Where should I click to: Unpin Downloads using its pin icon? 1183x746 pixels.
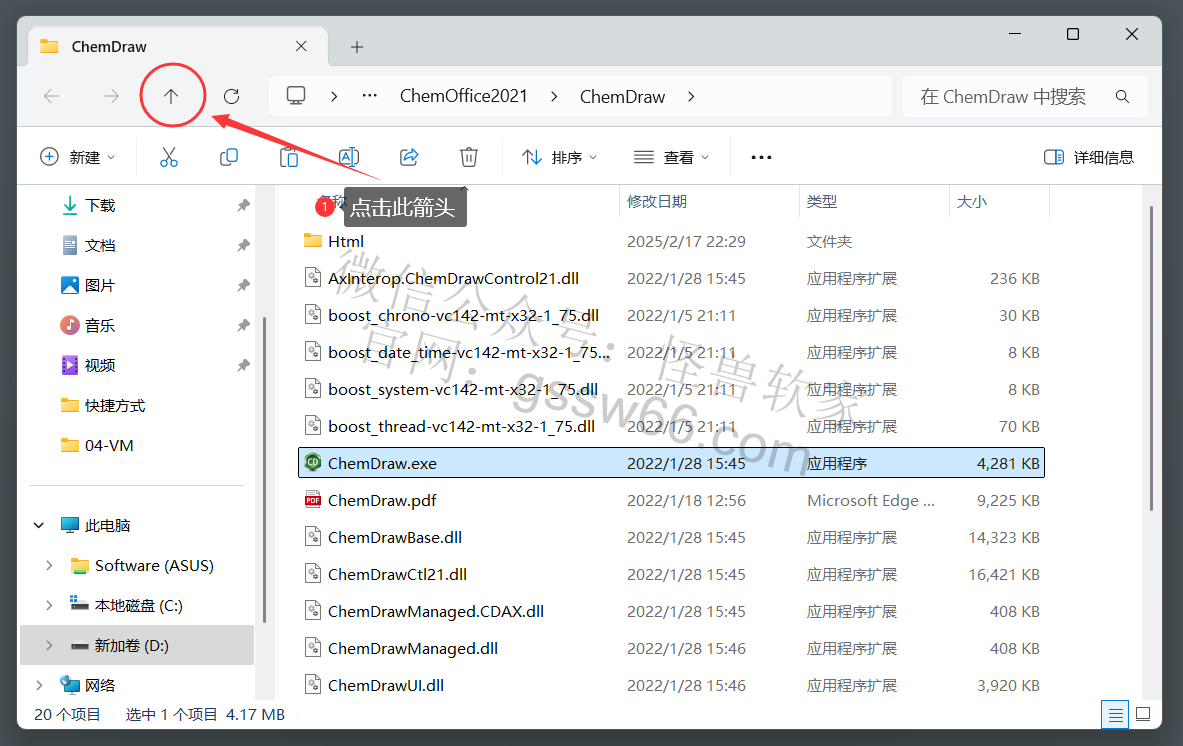(243, 205)
